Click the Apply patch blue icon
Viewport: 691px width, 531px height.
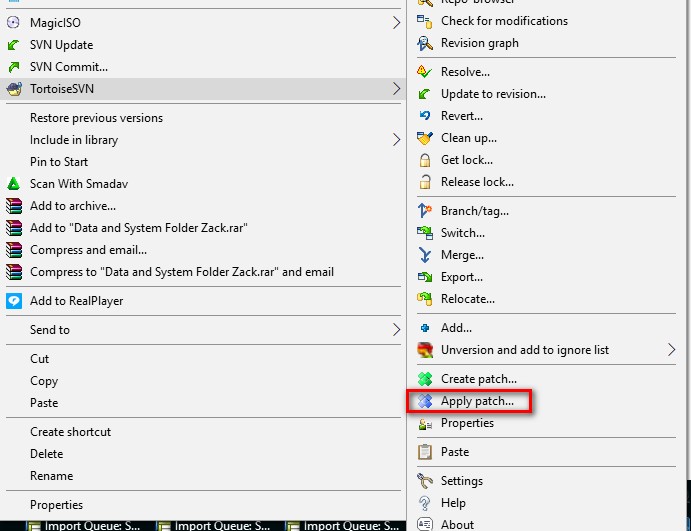[425, 401]
